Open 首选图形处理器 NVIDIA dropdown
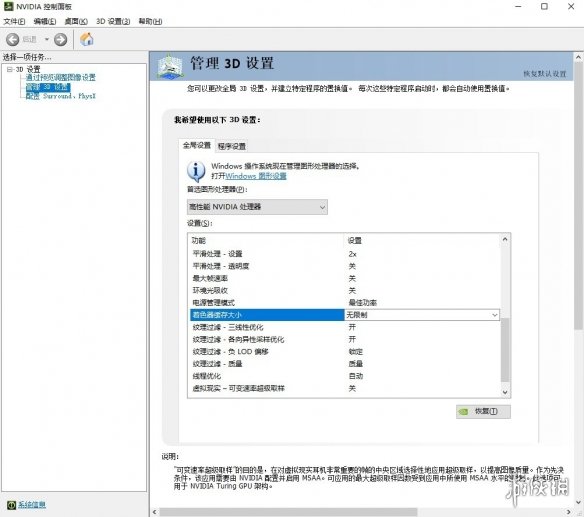This screenshot has width=584, height=517. pos(257,207)
